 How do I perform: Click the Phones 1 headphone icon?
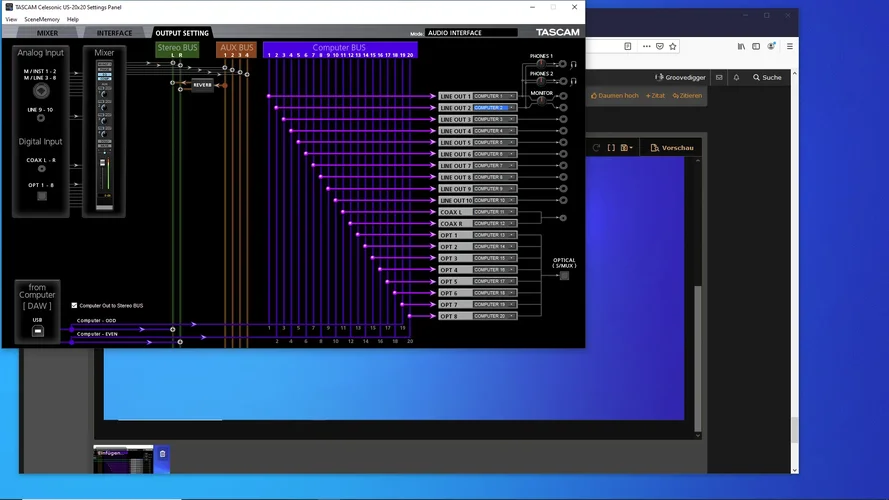[574, 63]
